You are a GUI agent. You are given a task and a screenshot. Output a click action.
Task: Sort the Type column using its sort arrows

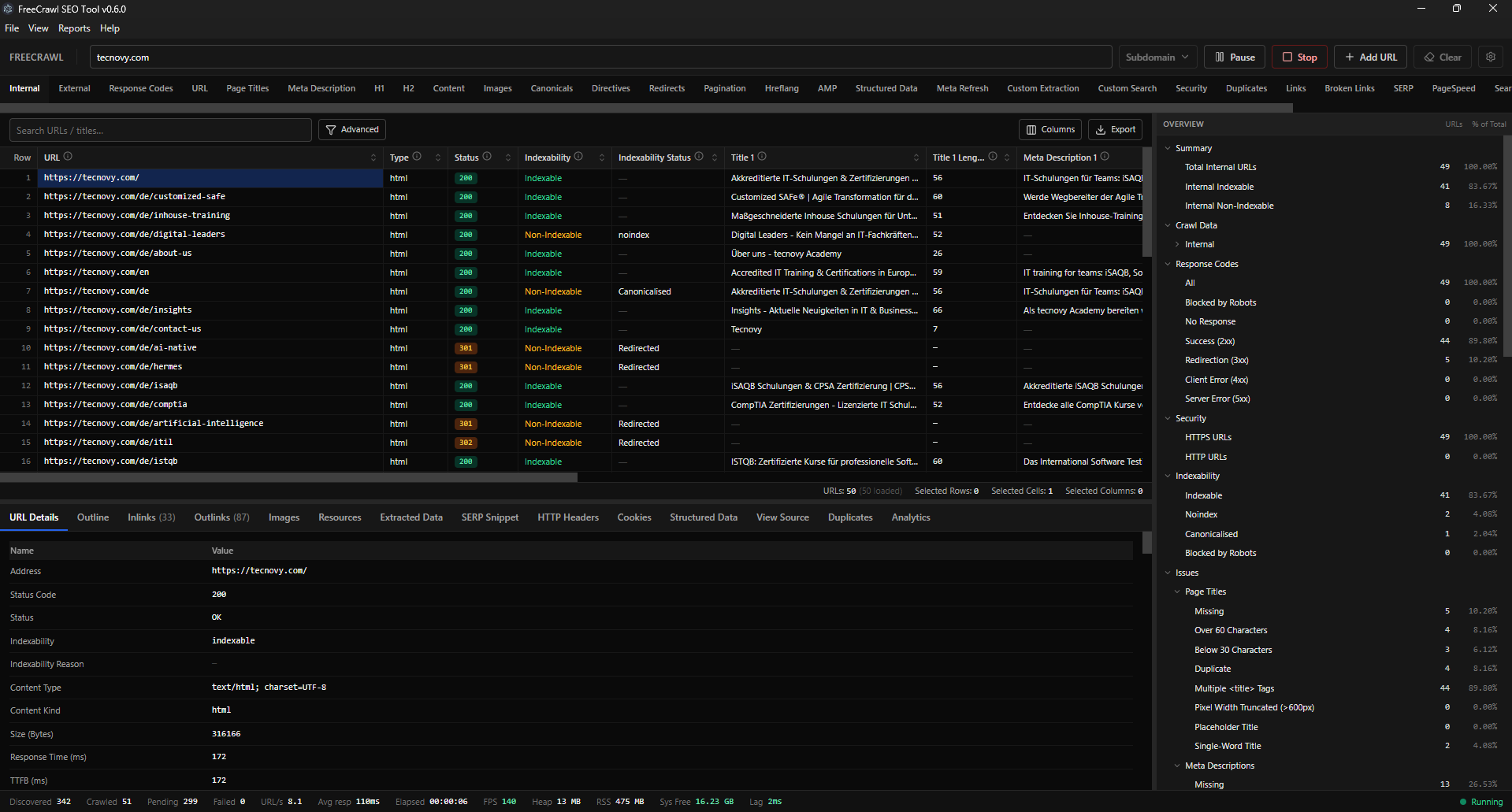438,158
